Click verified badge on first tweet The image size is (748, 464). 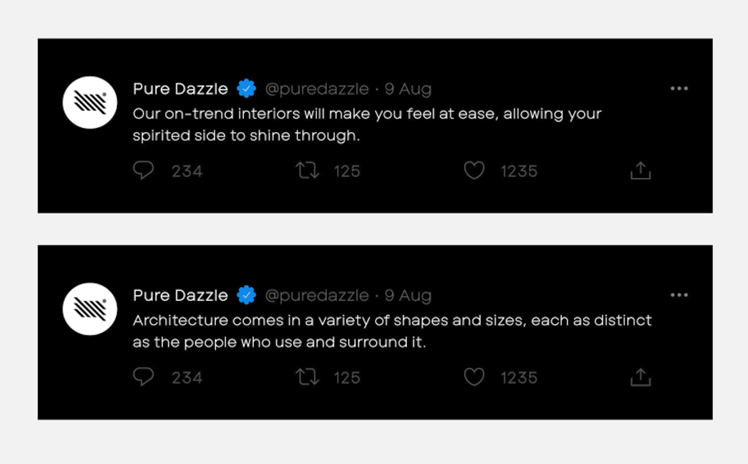246,89
